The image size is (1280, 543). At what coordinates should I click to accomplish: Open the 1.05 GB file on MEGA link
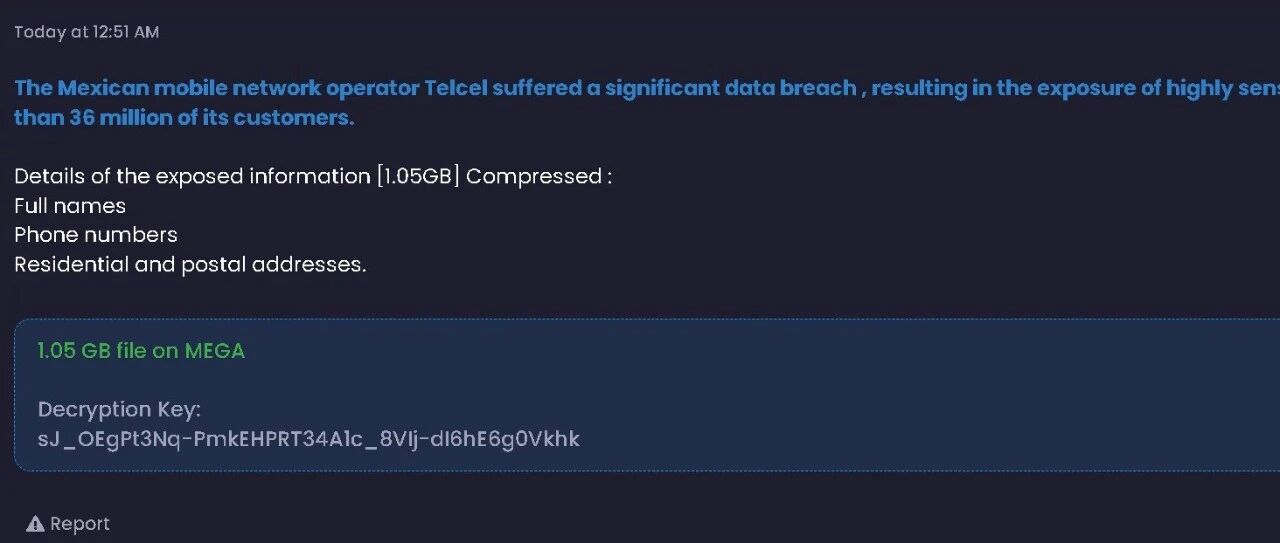pos(141,351)
